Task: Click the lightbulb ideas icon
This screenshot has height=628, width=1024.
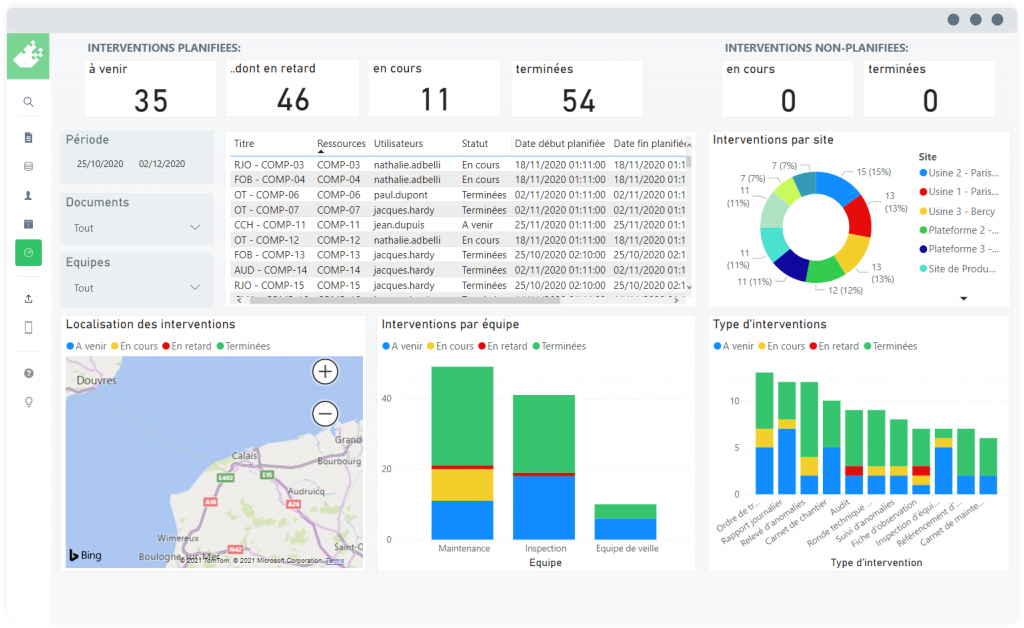Action: click(28, 402)
